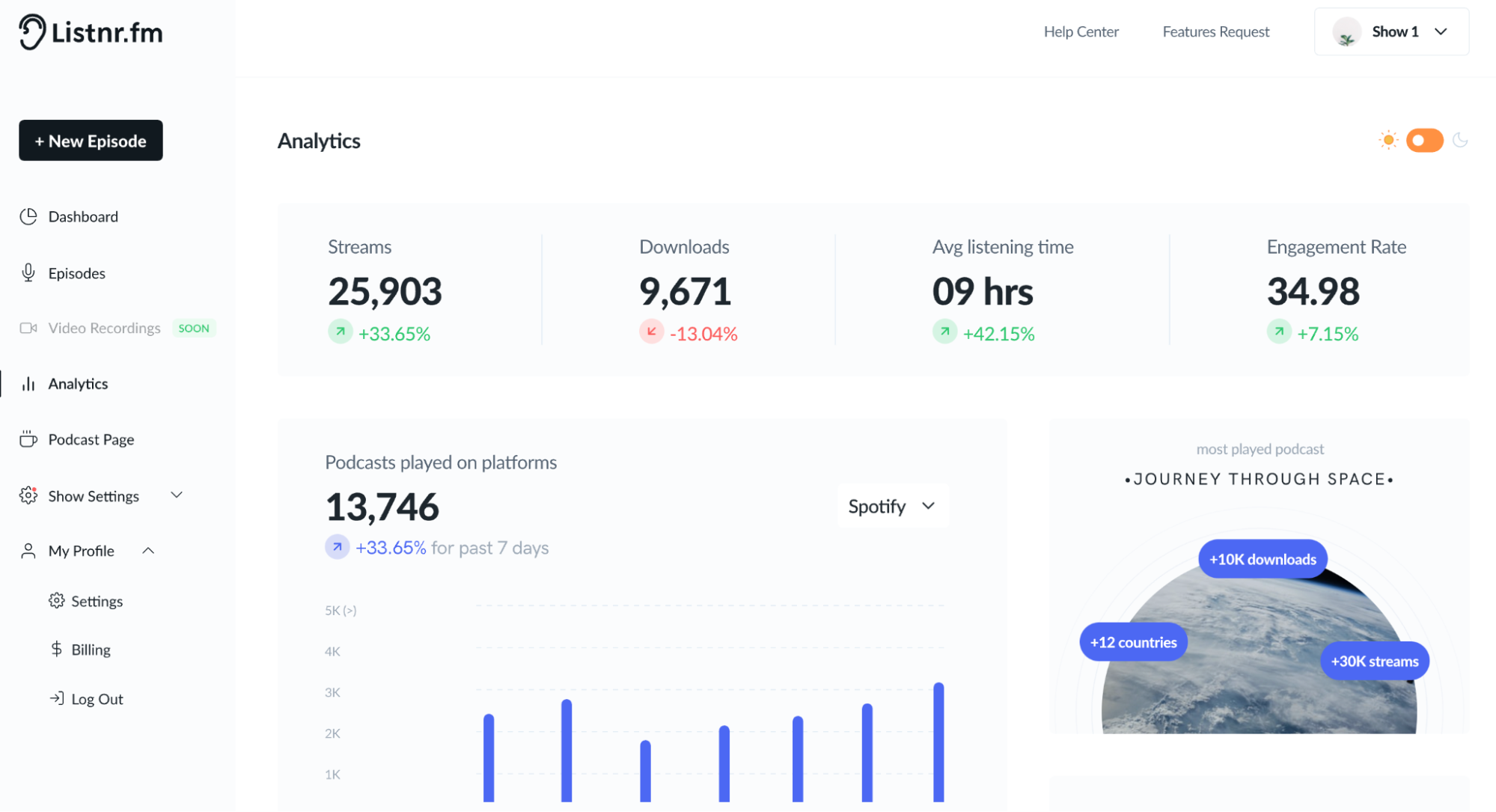Screen dimensions: 1496x812
Task: Click the Log Out arrow icon
Action: coord(56,698)
